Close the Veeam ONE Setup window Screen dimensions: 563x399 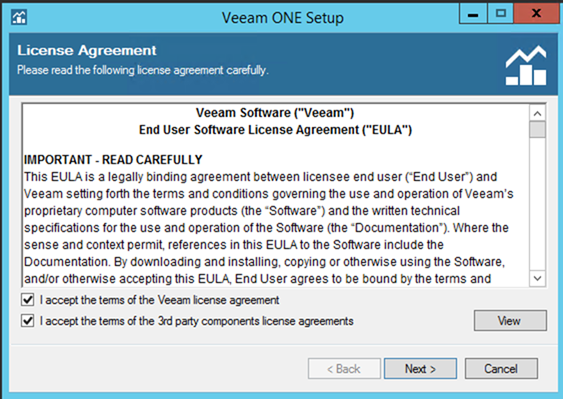click(536, 14)
